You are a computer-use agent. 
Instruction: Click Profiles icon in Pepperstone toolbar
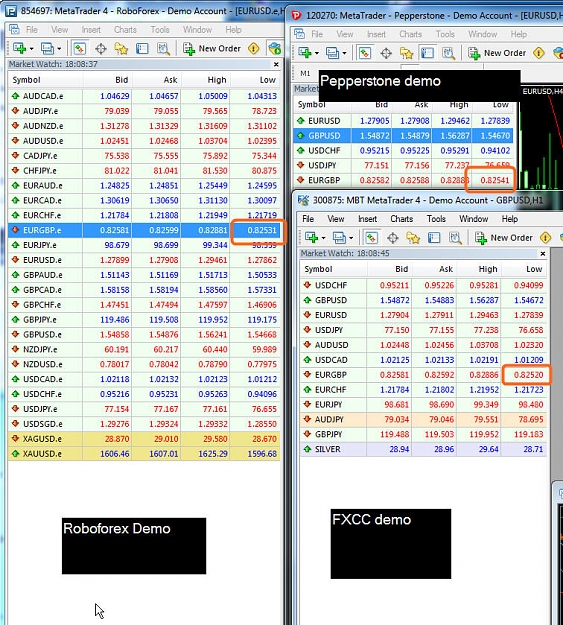point(332,53)
